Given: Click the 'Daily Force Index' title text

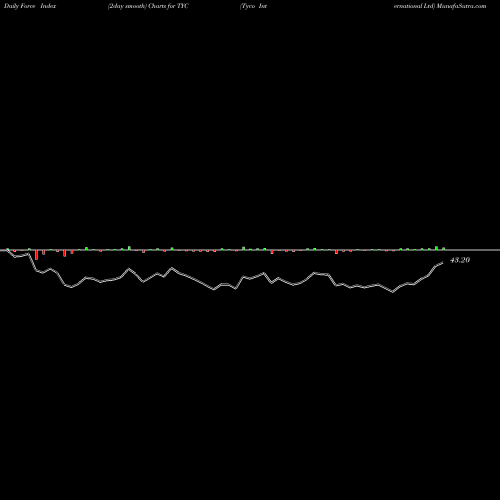Looking at the screenshot, I should [x=30, y=6].
